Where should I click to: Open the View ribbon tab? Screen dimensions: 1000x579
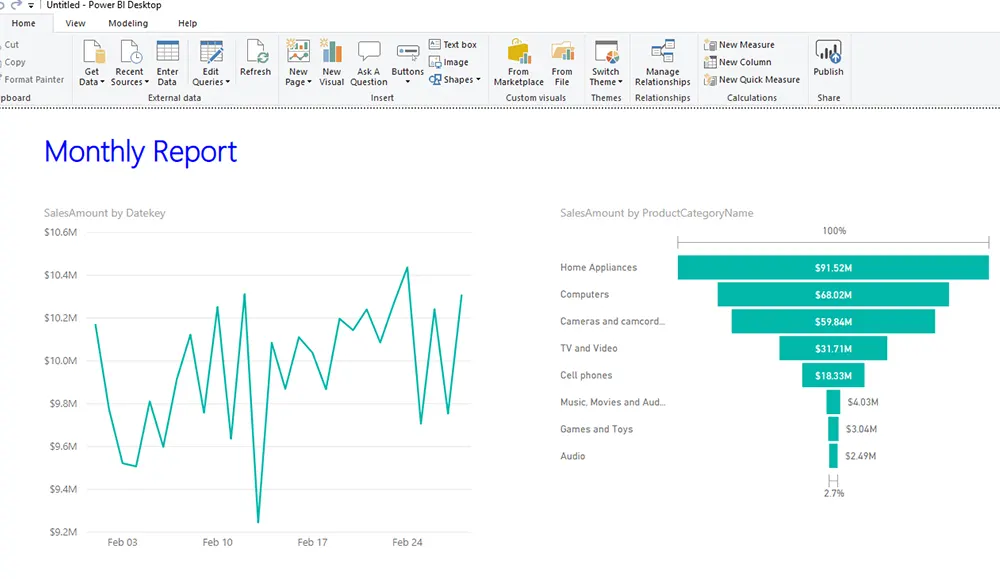tap(75, 23)
